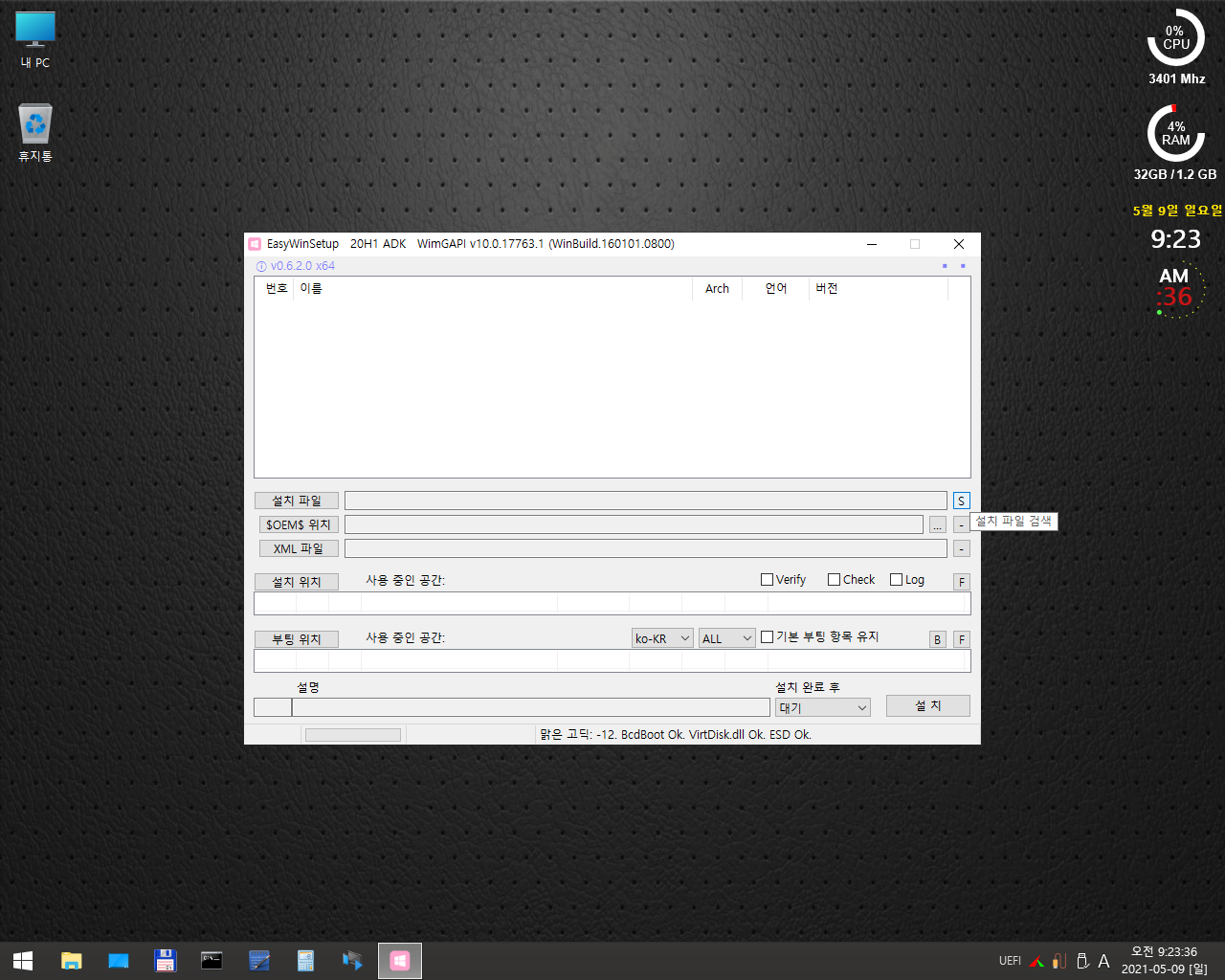Open the ko-KR language dropdown

pos(662,638)
